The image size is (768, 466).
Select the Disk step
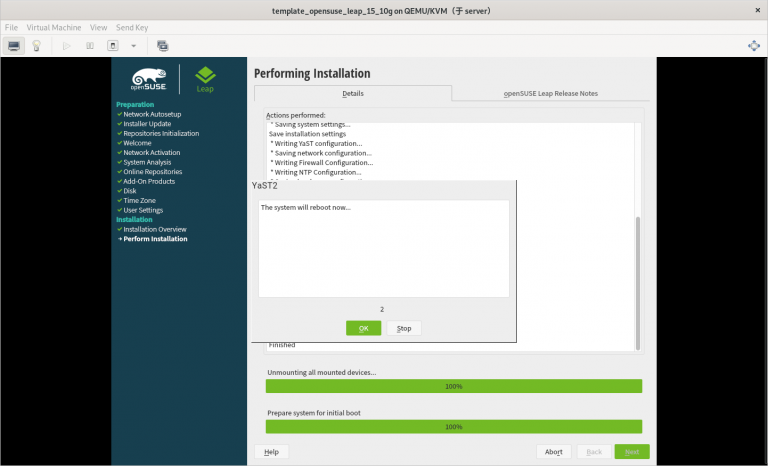[130, 191]
